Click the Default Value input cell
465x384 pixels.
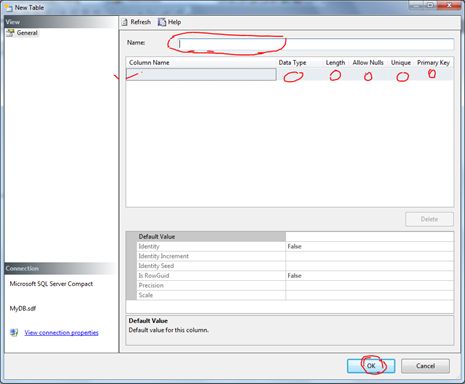[369, 237]
